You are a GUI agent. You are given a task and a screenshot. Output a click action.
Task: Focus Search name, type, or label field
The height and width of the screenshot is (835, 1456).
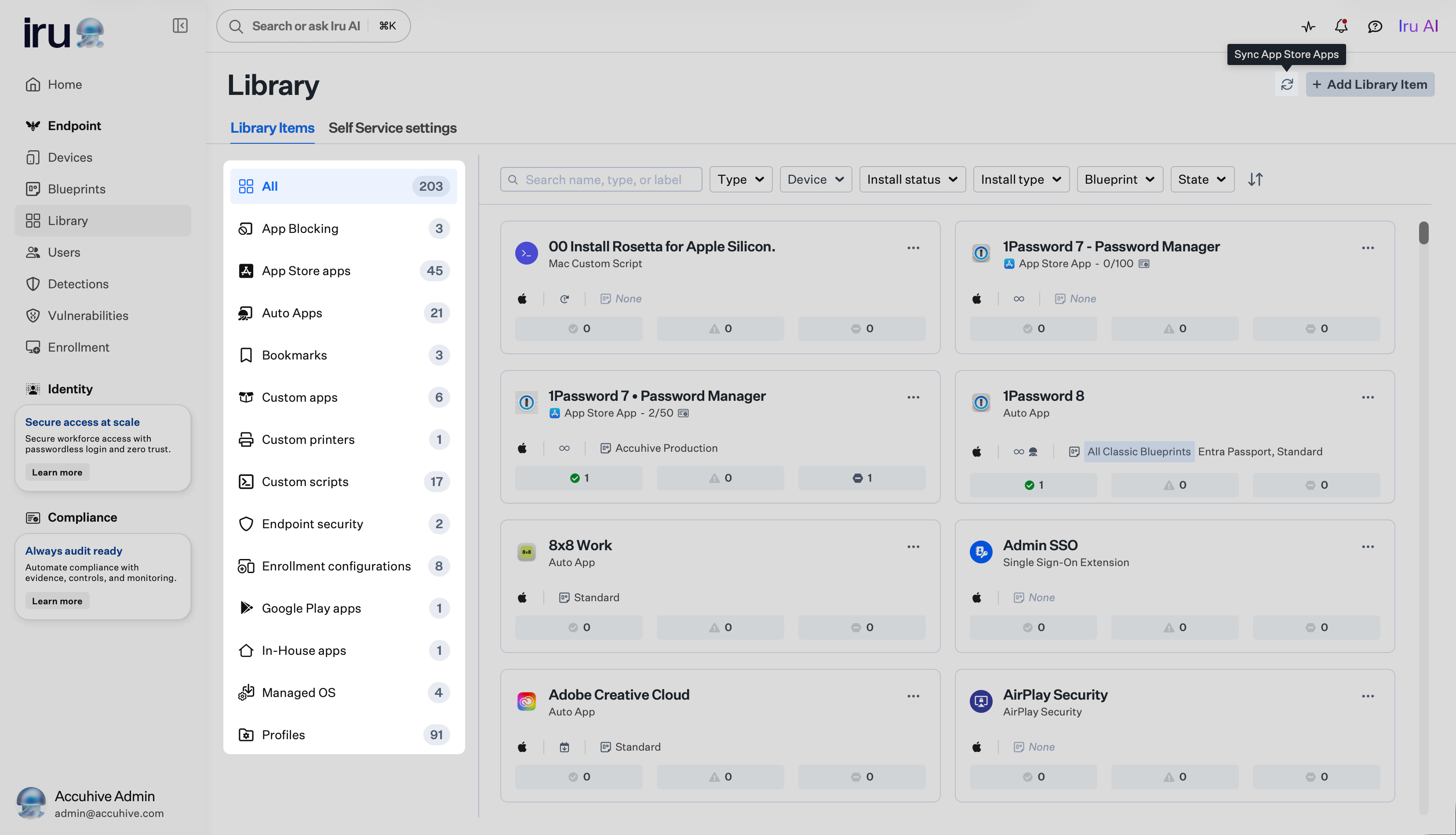tap(601, 179)
